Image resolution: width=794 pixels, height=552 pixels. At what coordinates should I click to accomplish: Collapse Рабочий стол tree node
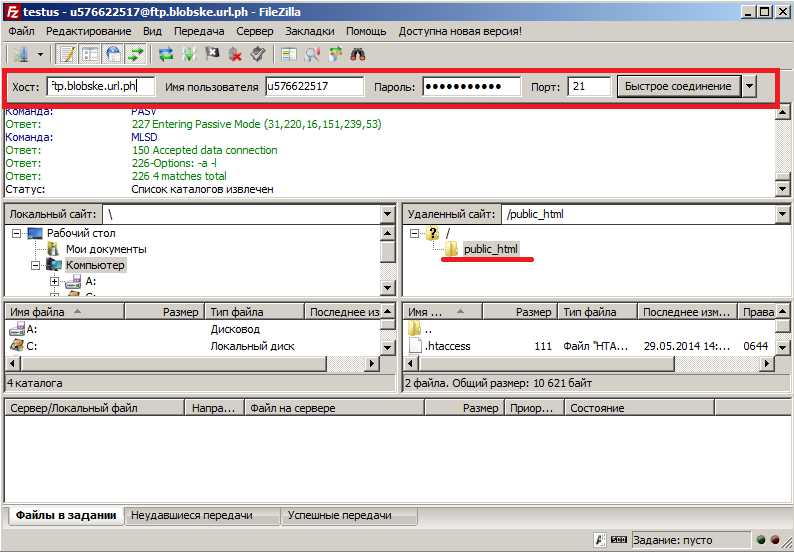click(16, 233)
